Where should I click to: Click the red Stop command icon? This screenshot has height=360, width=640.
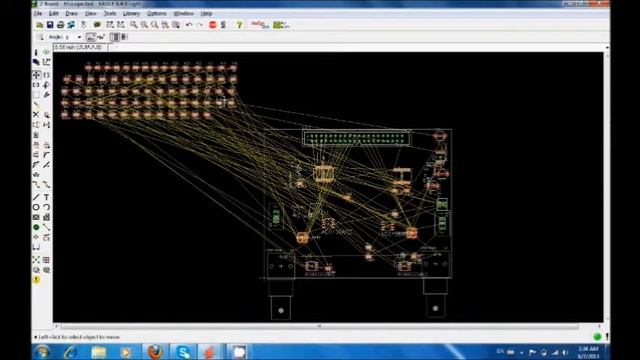click(213, 25)
